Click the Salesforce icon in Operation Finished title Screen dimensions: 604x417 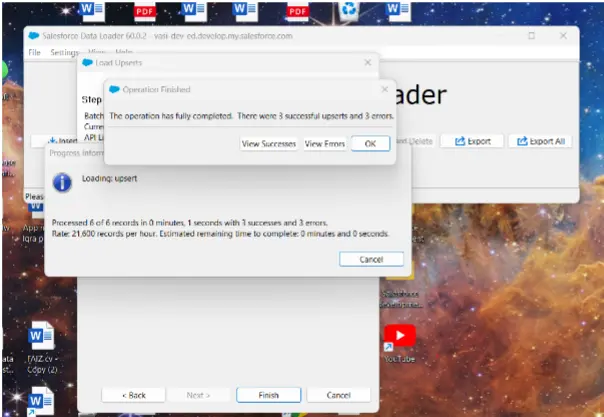click(x=114, y=89)
